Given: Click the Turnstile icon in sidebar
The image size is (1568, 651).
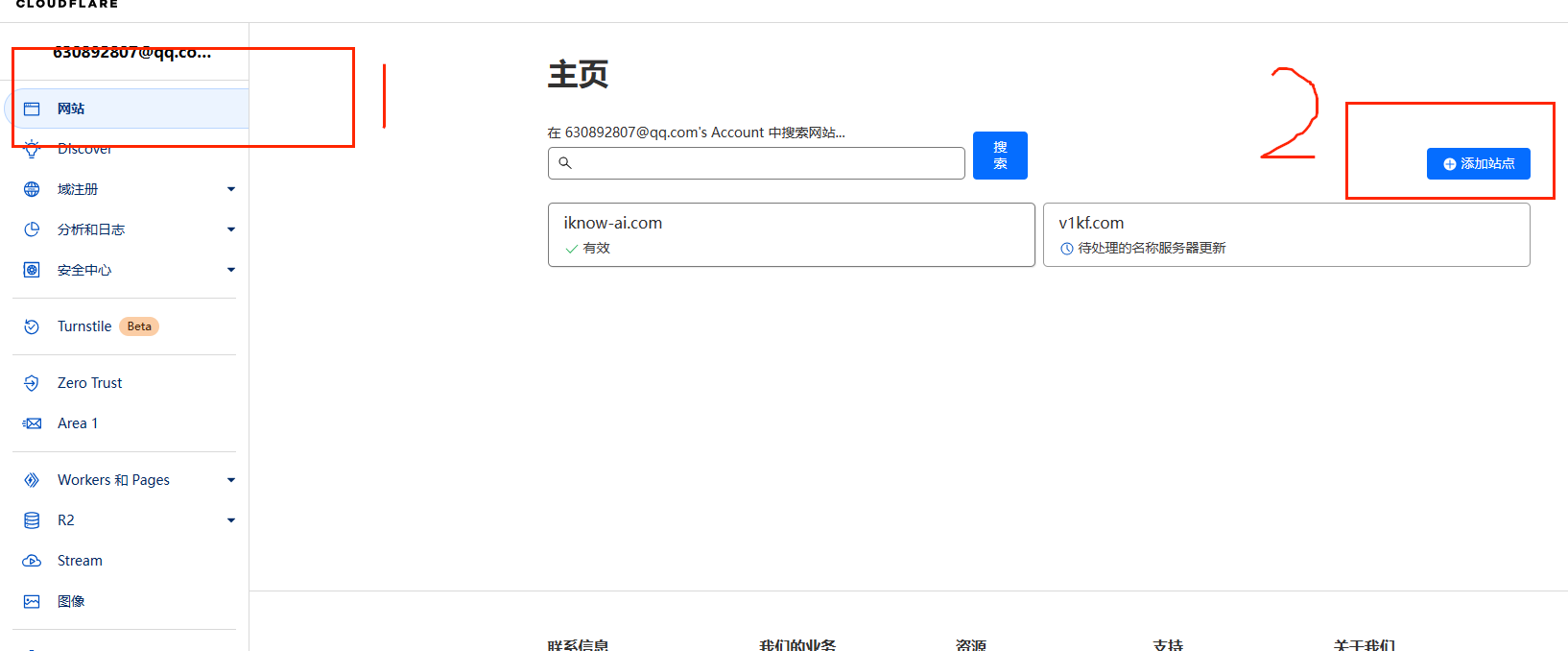Looking at the screenshot, I should (32, 326).
